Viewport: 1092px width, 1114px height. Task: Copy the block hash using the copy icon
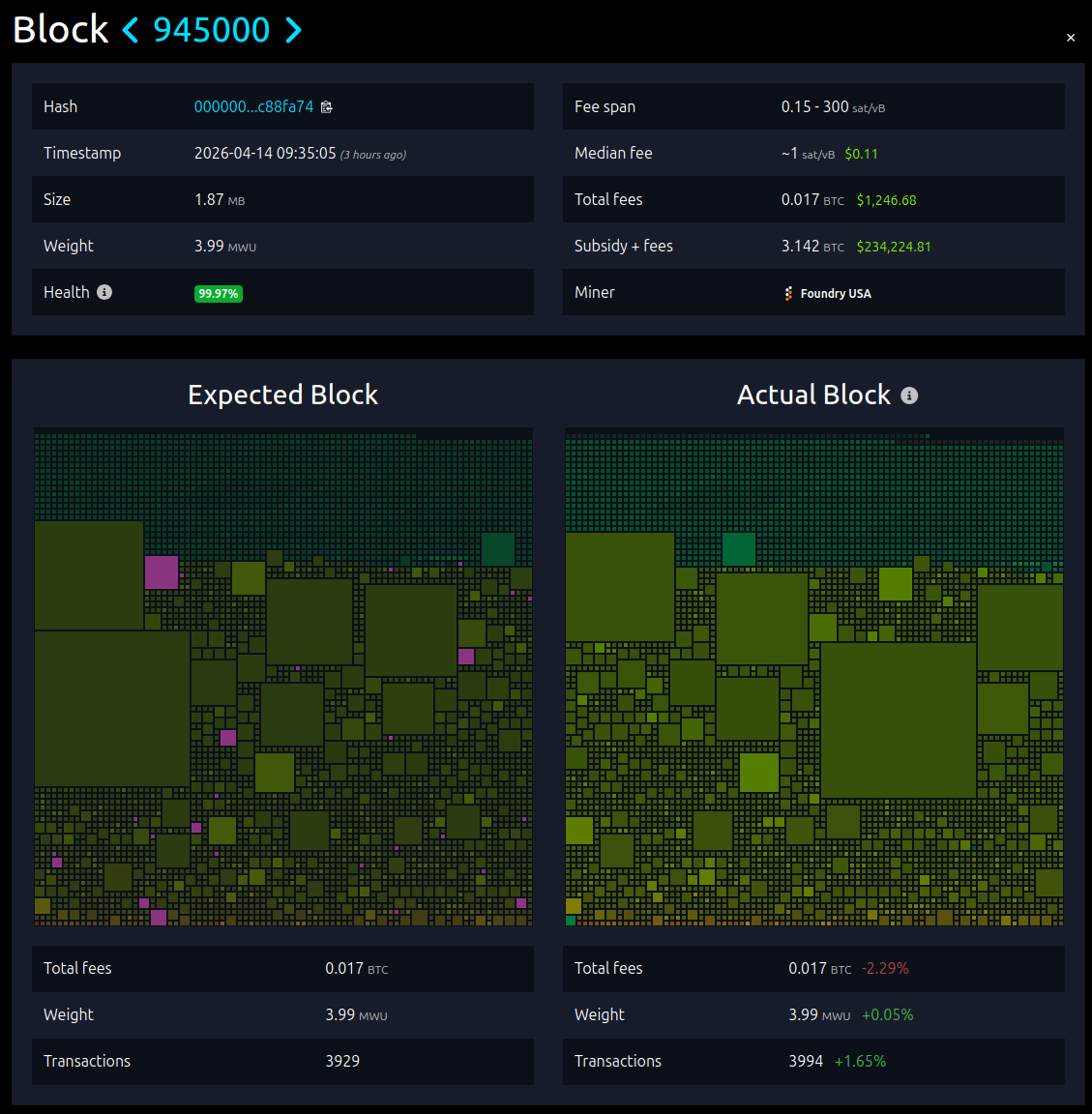326,106
